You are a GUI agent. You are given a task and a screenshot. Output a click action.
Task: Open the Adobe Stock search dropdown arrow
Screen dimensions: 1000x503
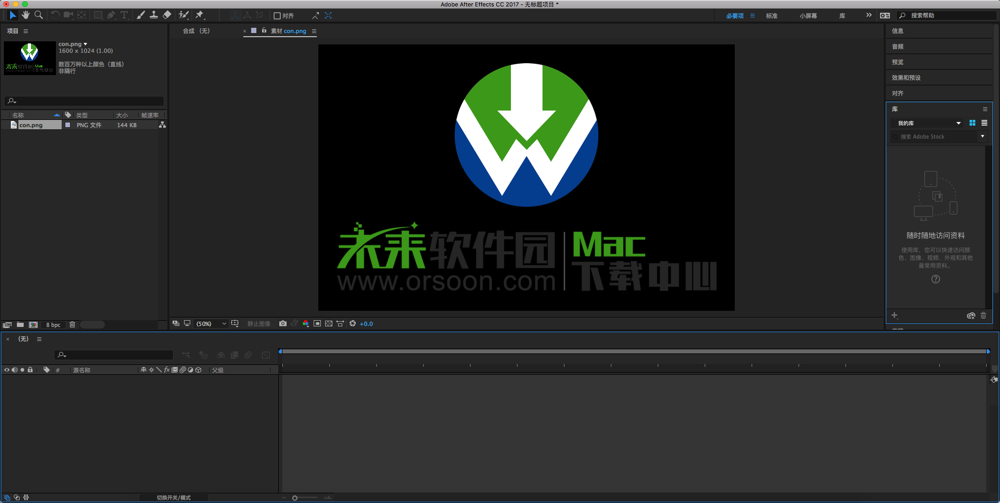pyautogui.click(x=982, y=136)
